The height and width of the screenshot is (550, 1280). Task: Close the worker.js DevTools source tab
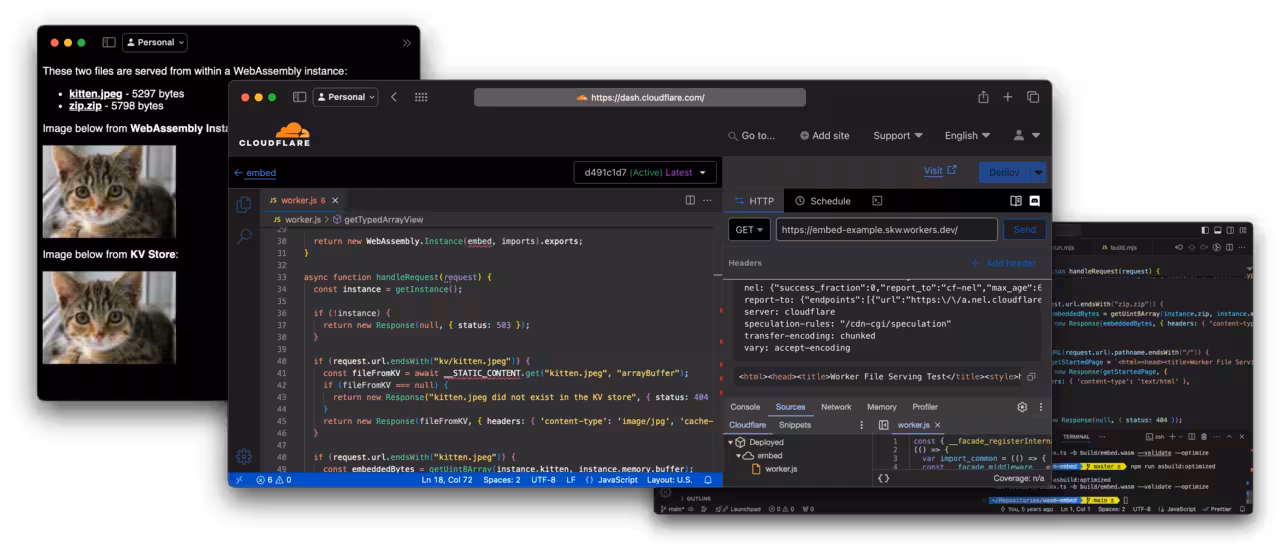point(937,425)
